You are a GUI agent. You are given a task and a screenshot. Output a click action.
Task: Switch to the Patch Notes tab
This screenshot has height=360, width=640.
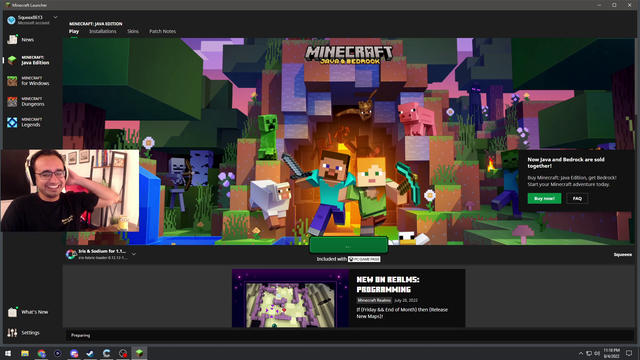click(x=162, y=31)
